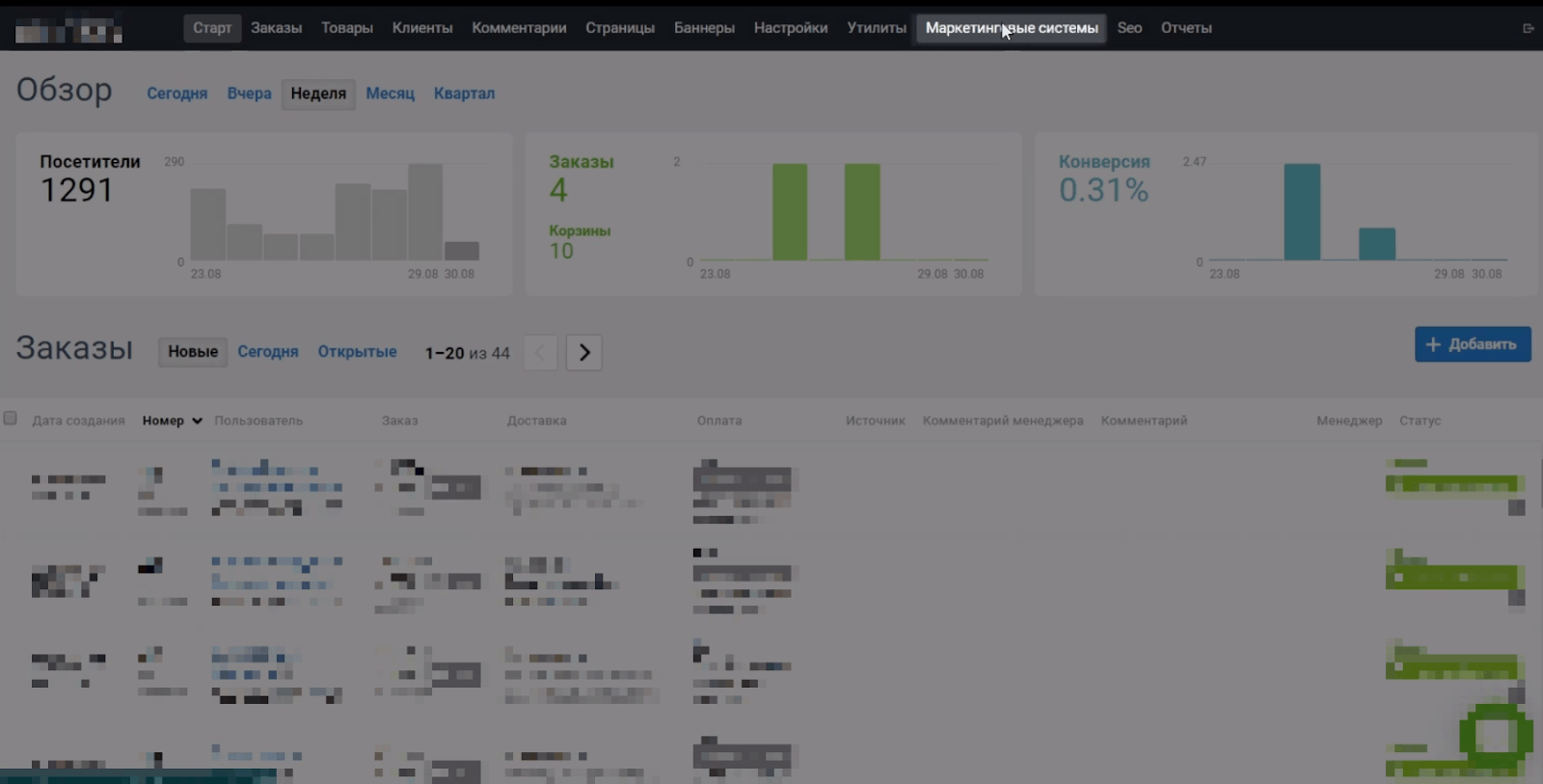Go to next page of orders
This screenshot has height=784, width=1543.
[x=584, y=353]
